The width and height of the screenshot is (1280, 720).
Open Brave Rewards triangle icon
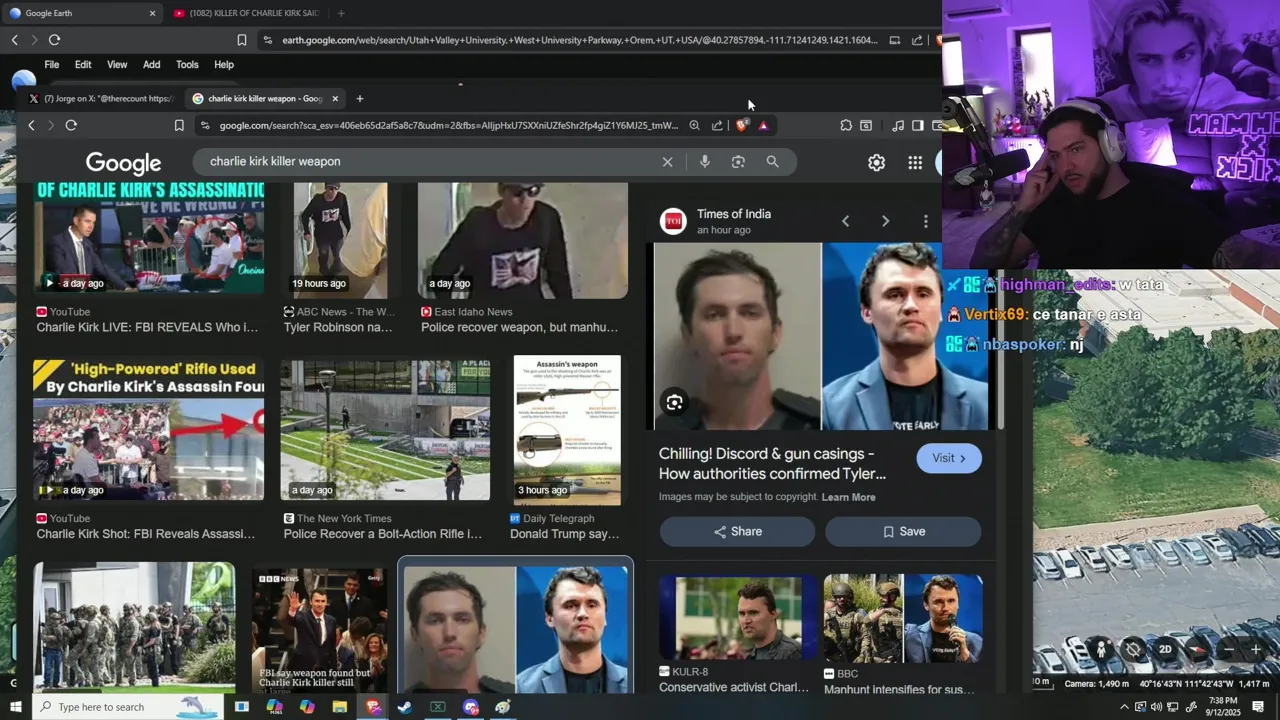pos(763,125)
